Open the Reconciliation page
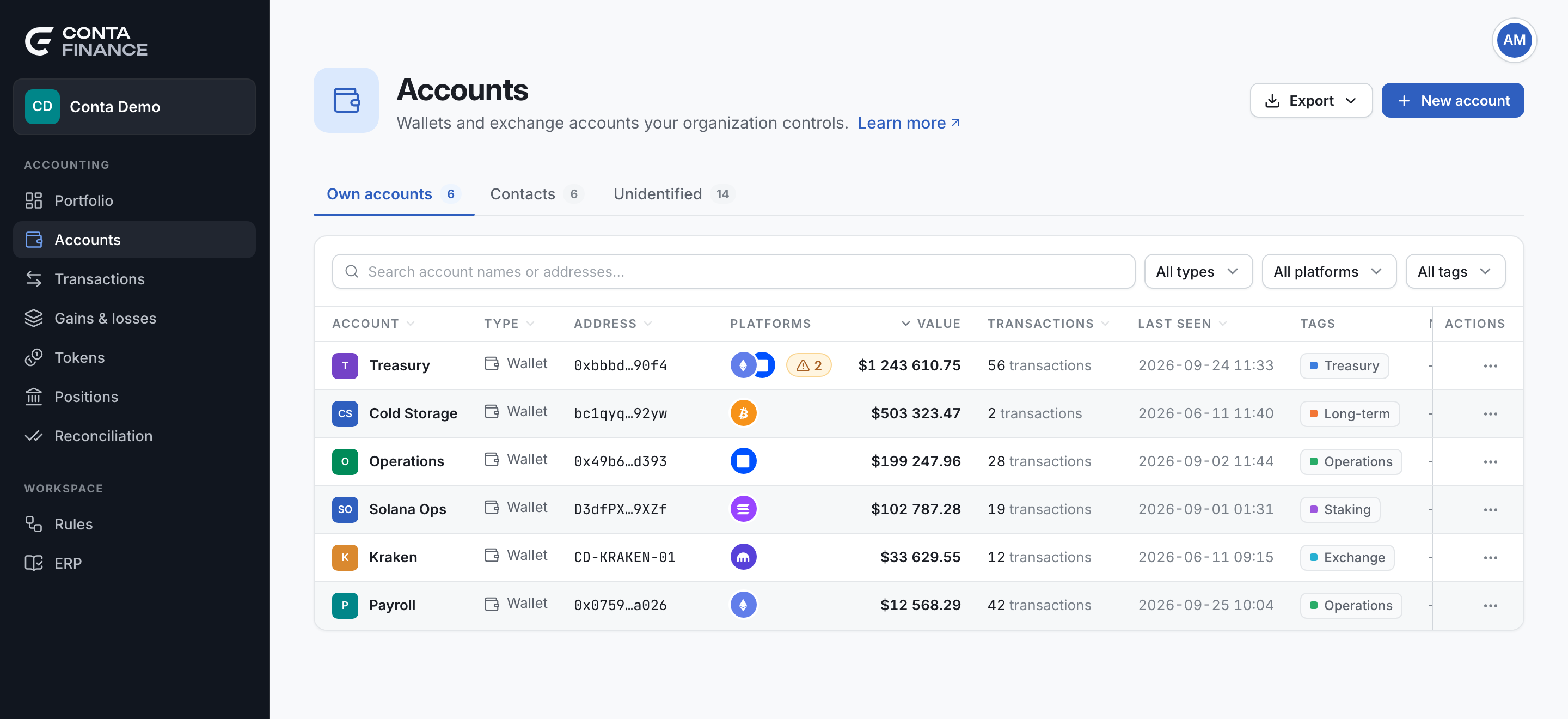The width and height of the screenshot is (1568, 719). (x=134, y=436)
